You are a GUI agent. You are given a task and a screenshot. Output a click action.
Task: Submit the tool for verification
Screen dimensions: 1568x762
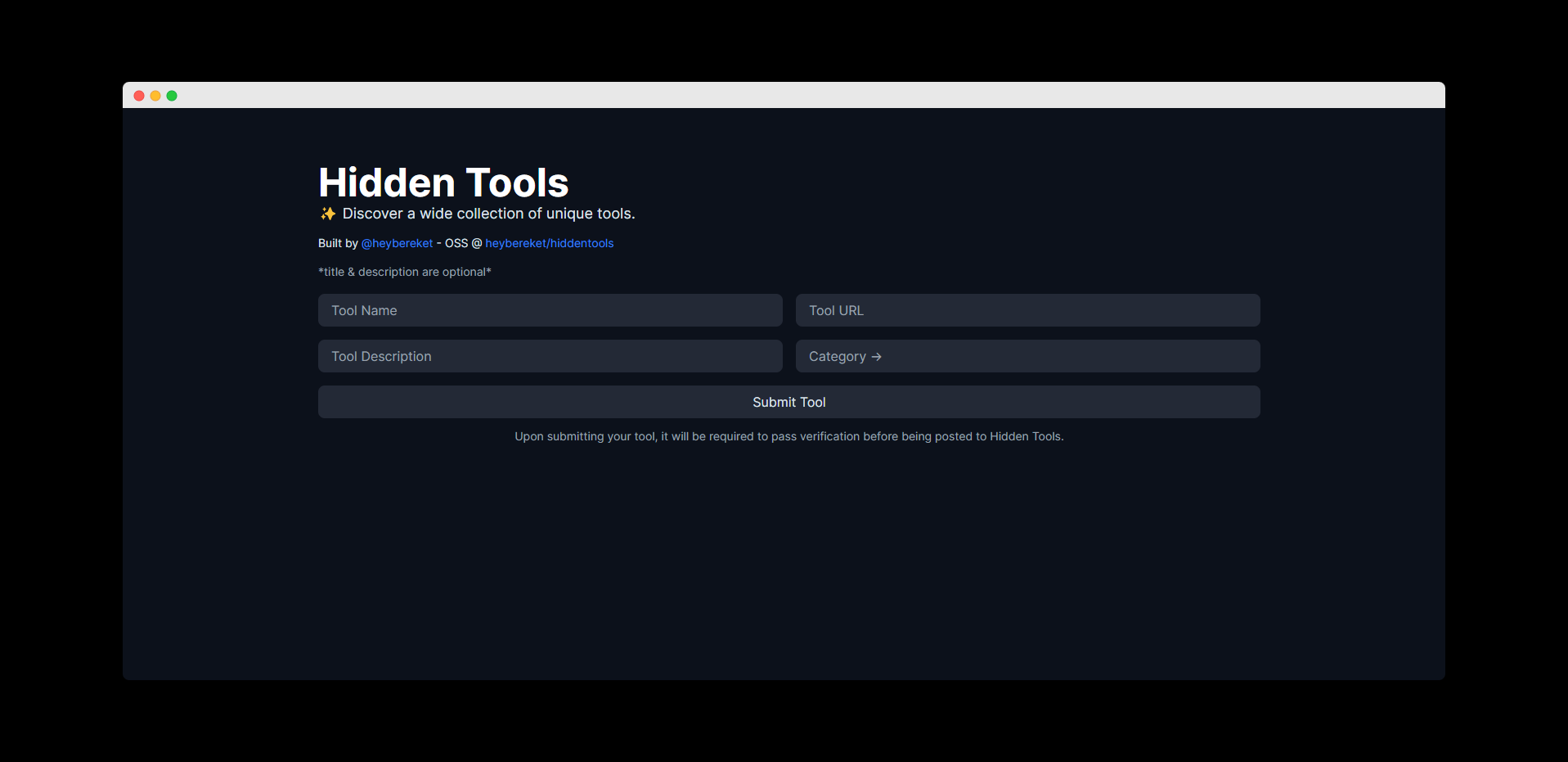click(x=788, y=402)
